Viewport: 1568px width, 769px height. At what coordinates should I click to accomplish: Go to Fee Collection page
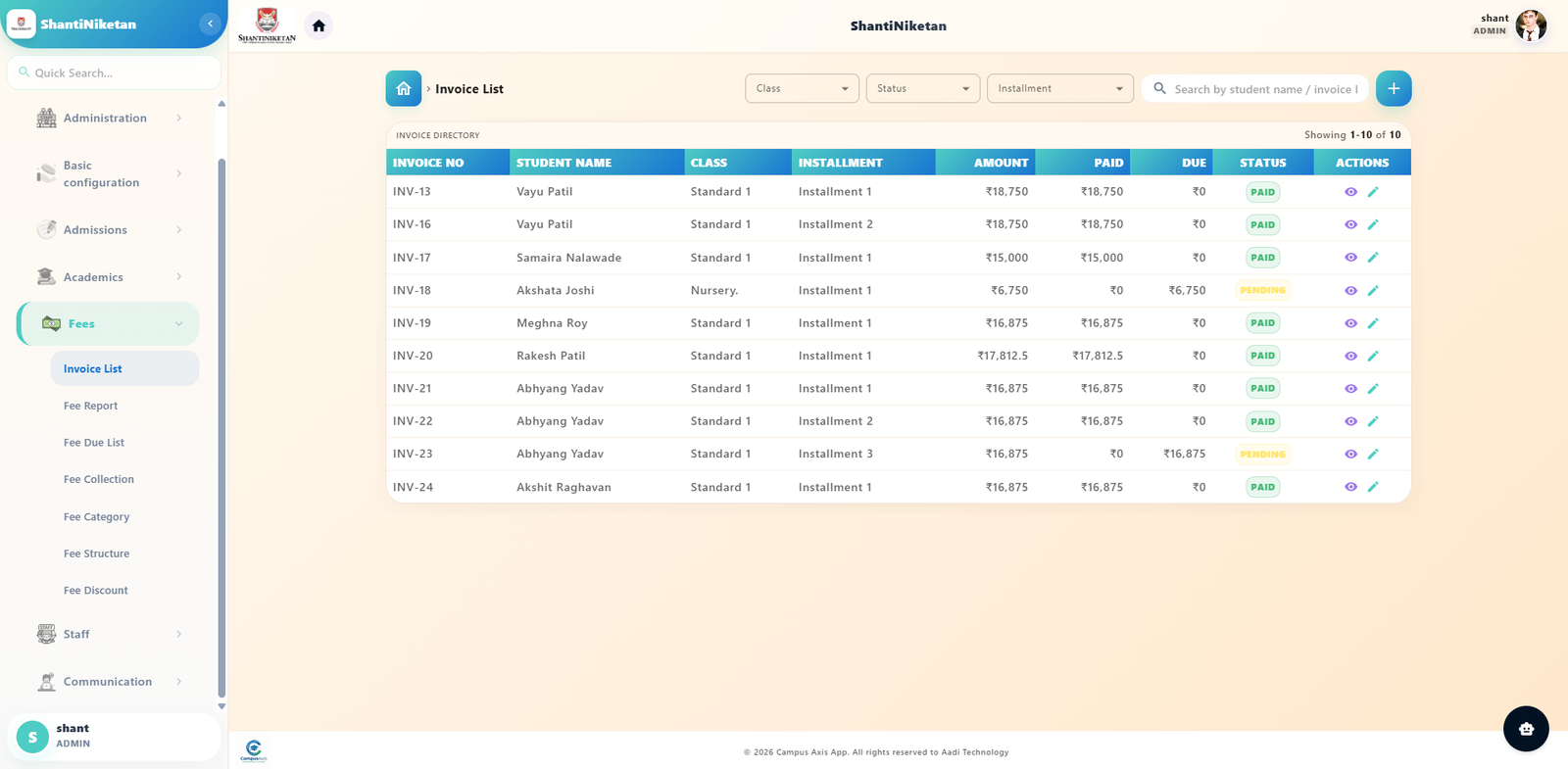point(124,479)
